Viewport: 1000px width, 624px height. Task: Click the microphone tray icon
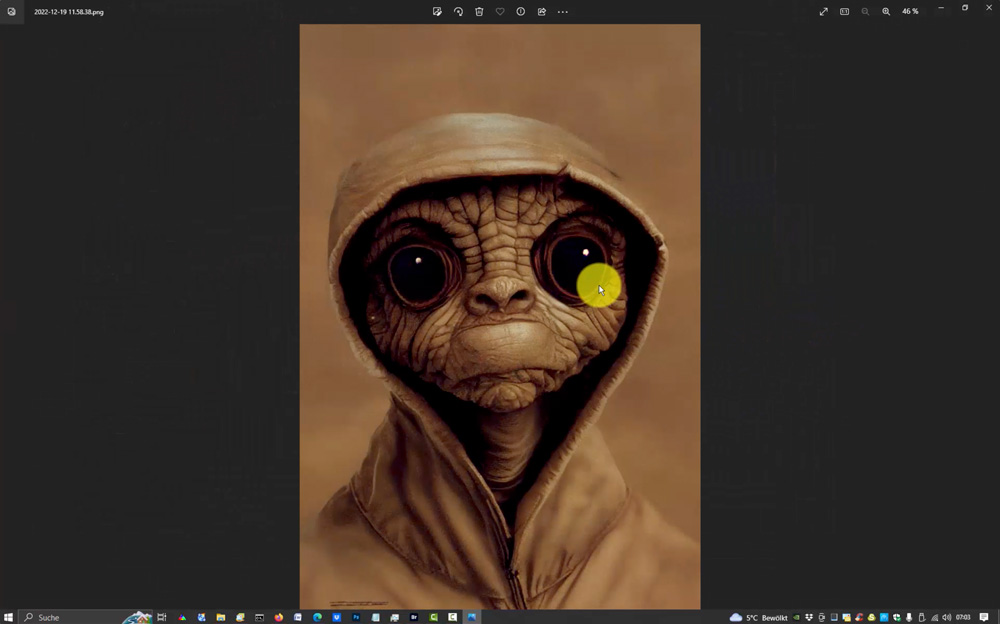point(909,617)
